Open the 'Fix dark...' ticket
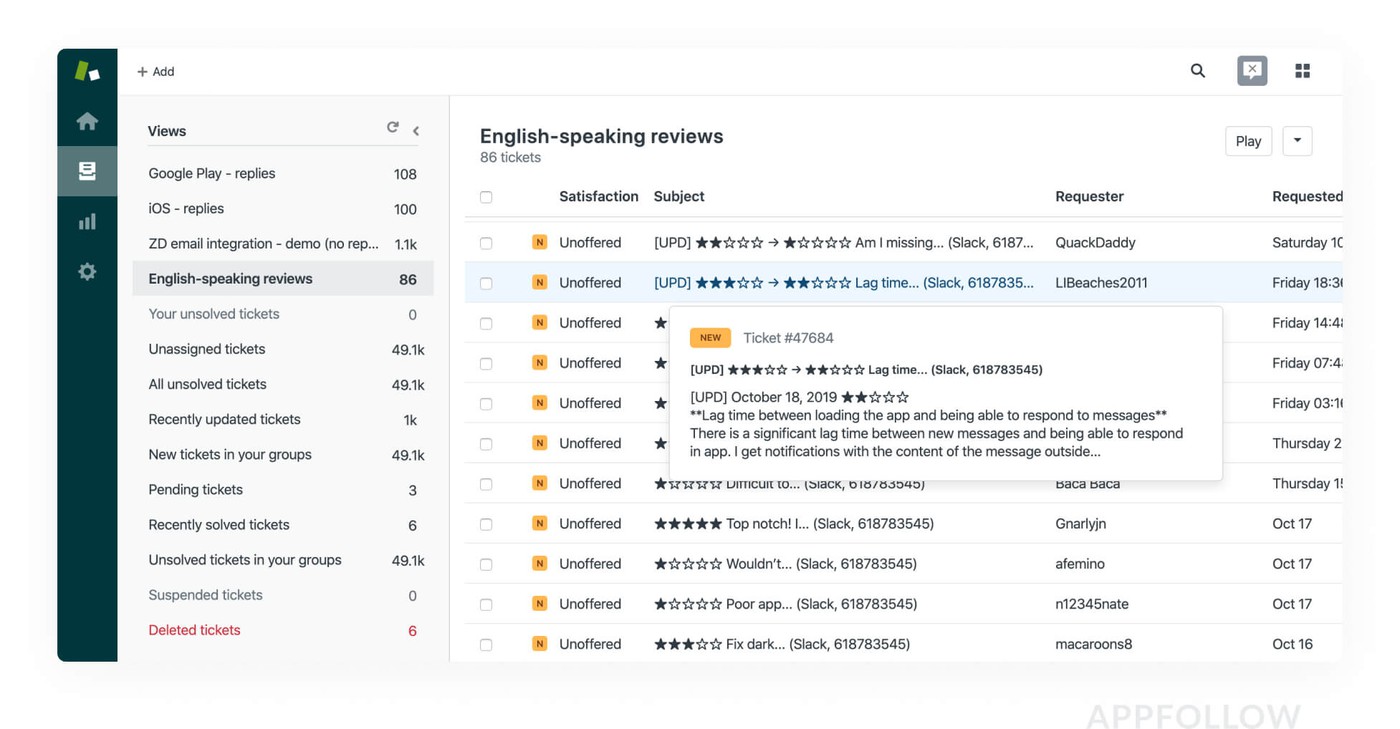 782,643
